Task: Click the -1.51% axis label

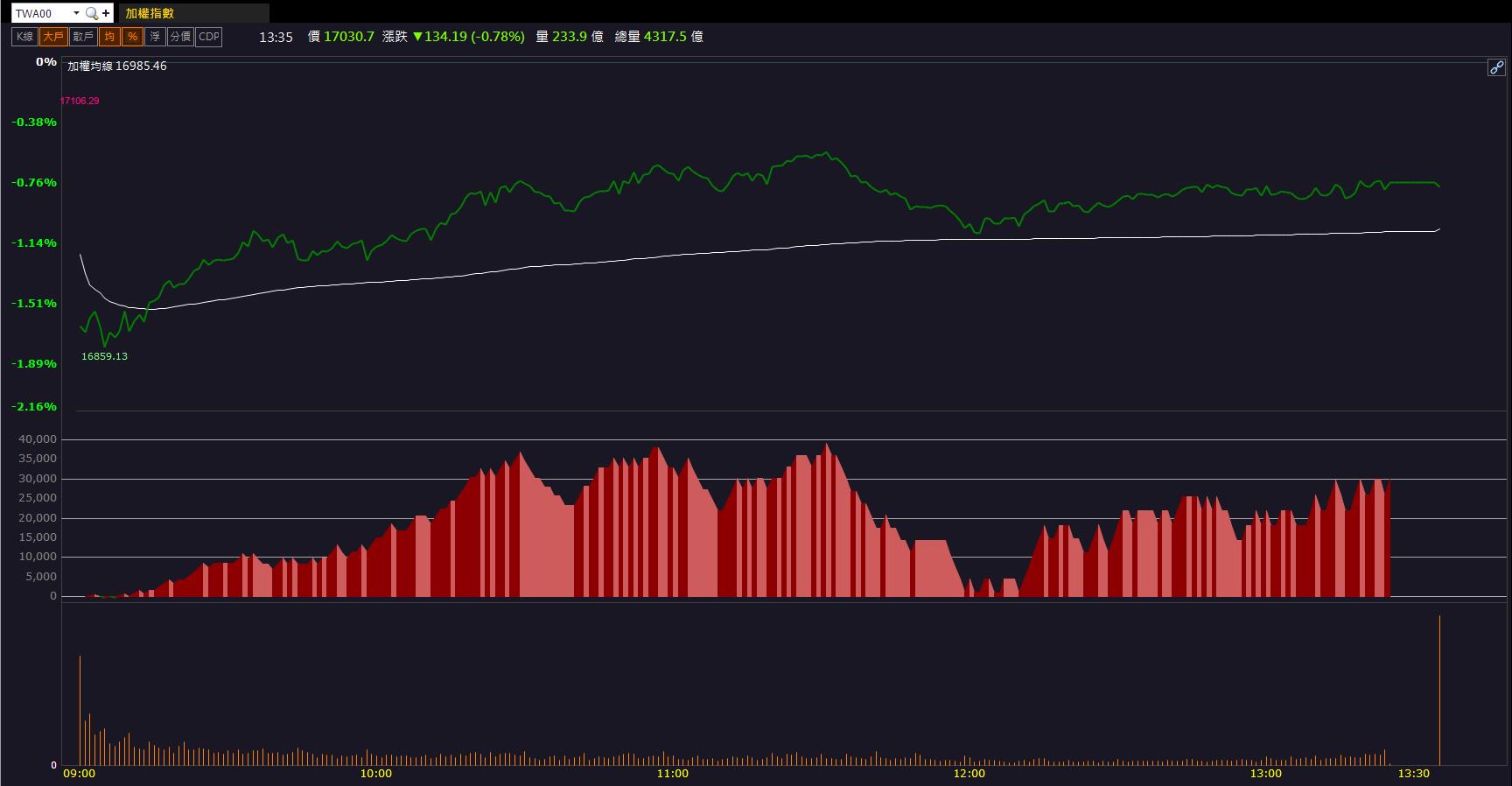Action: (34, 303)
